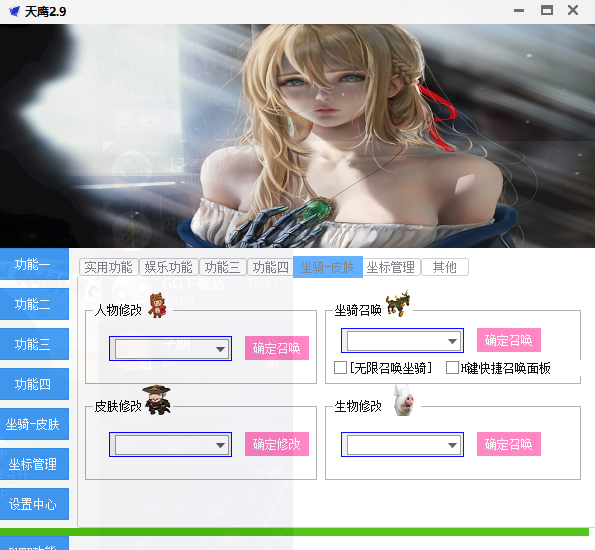The width and height of the screenshot is (595, 550).
Task: Click the hat-wearing skin character icon
Action: click(157, 400)
